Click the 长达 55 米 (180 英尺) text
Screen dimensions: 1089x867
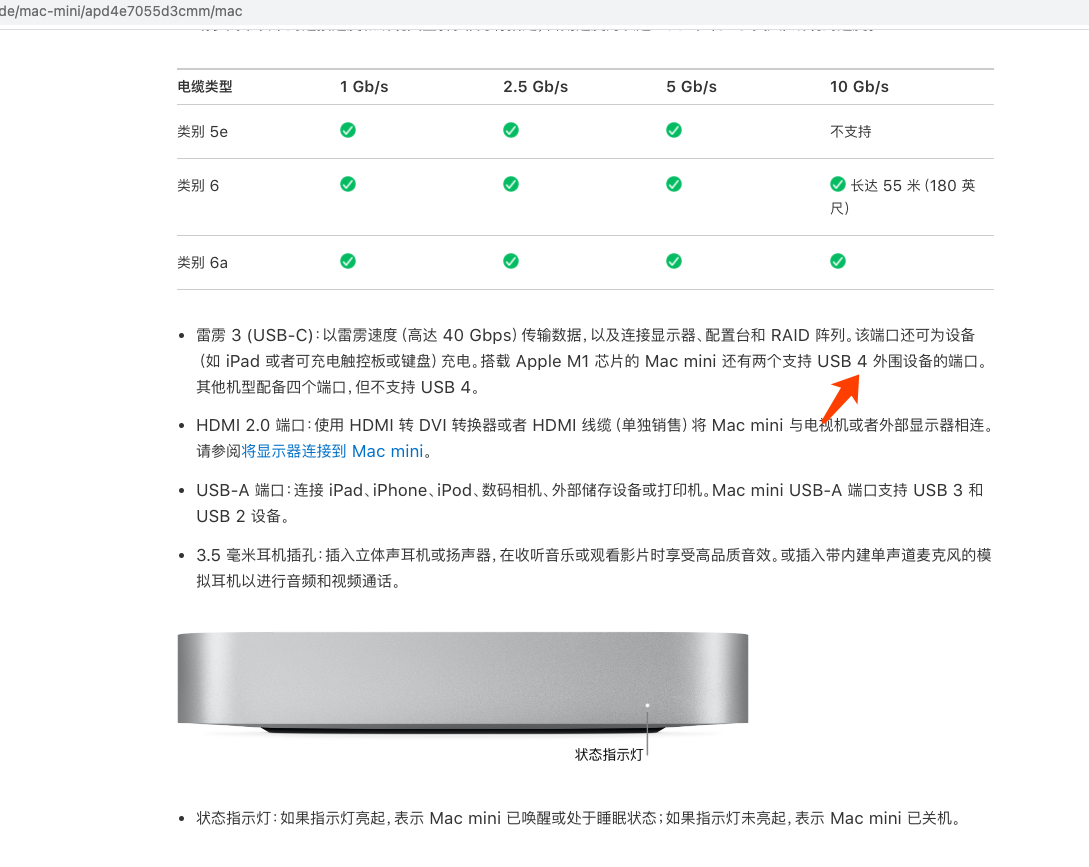coord(903,197)
